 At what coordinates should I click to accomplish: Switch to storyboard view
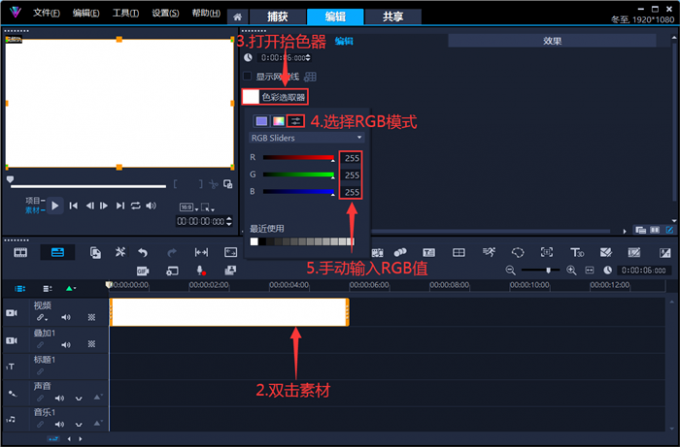coord(20,252)
